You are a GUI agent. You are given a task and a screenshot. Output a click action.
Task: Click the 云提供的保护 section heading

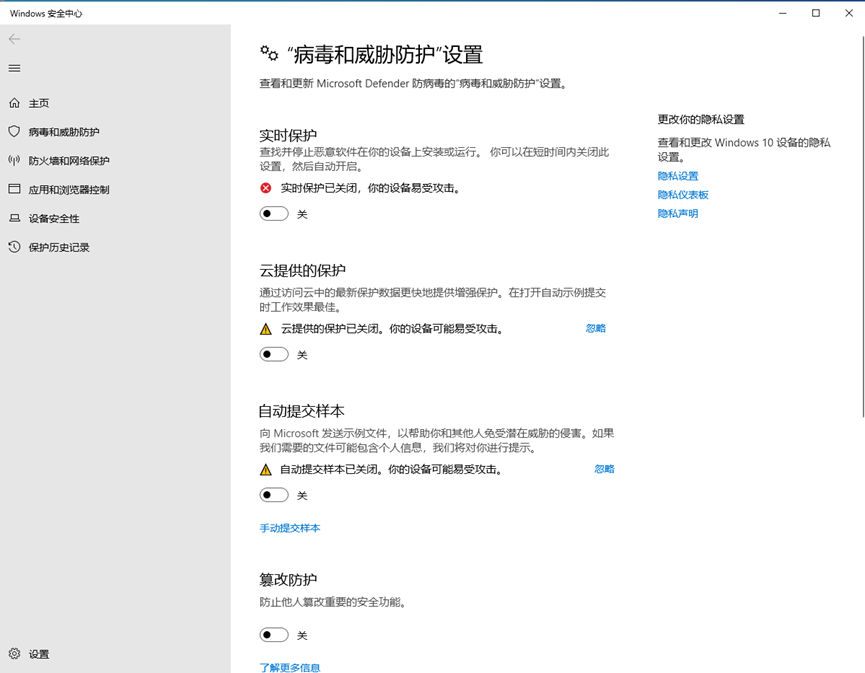pyautogui.click(x=302, y=270)
